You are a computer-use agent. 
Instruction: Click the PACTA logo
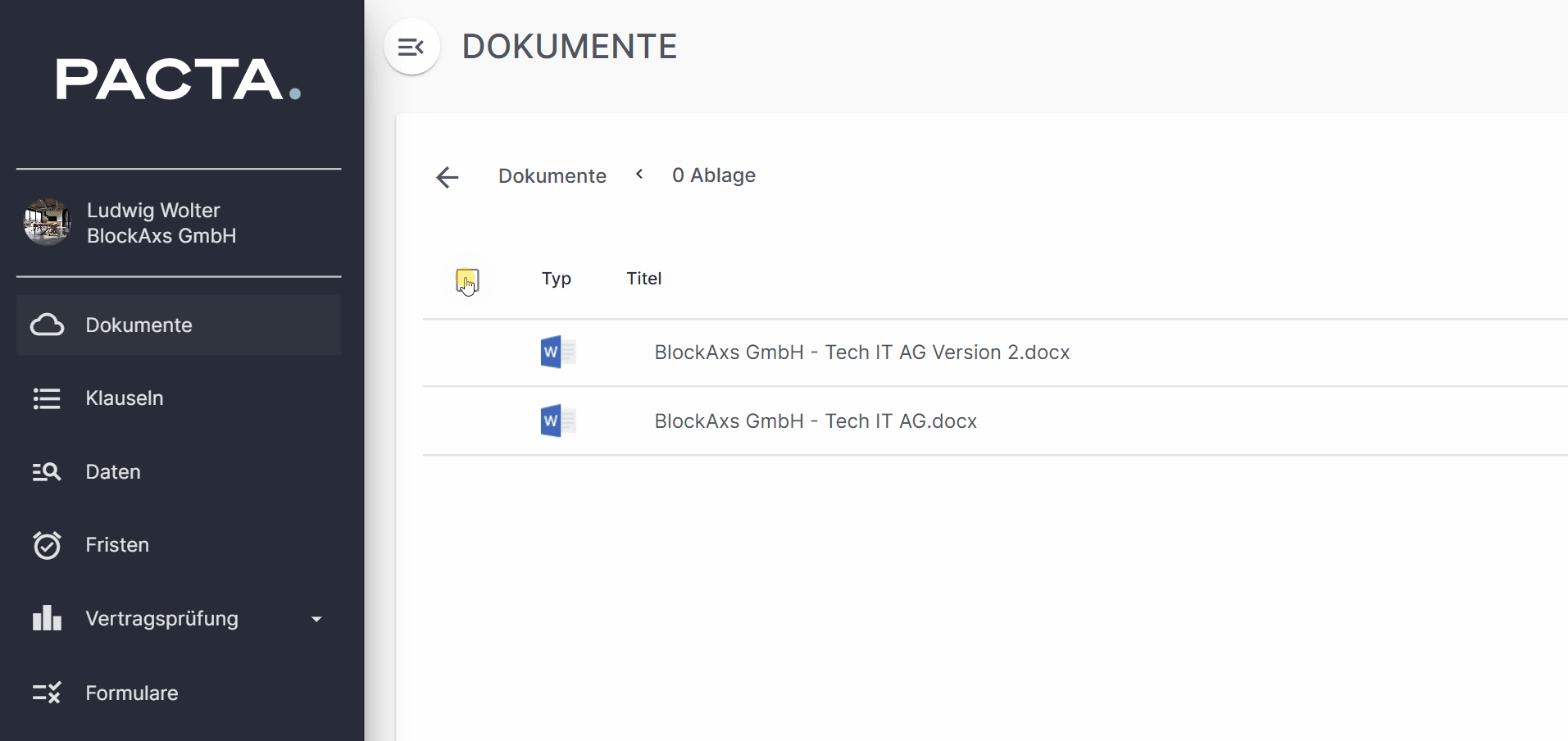(178, 80)
